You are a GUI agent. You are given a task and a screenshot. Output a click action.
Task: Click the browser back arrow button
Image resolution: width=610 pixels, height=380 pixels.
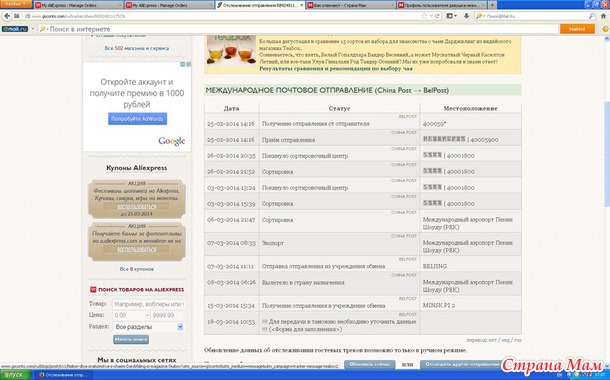(x=7, y=16)
